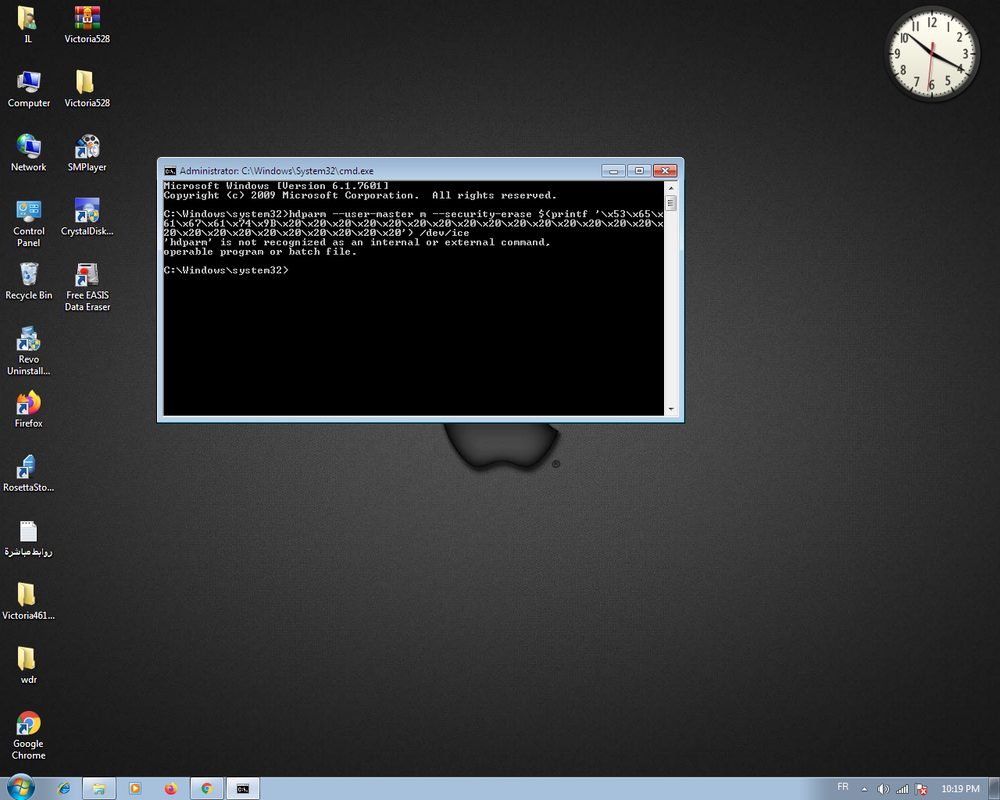This screenshot has width=1000, height=800.
Task: Open the media player taskbar icon
Action: [135, 789]
